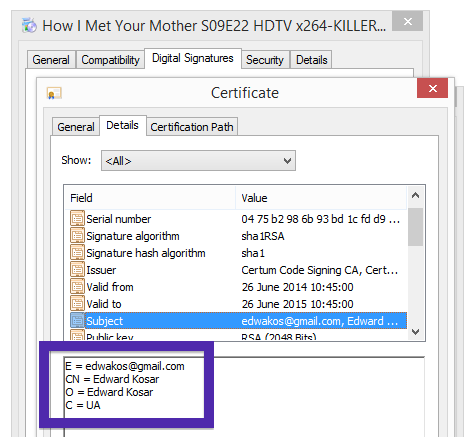This screenshot has width=469, height=437.
Task: Click the scroll up arrow in field list
Action: [415, 196]
